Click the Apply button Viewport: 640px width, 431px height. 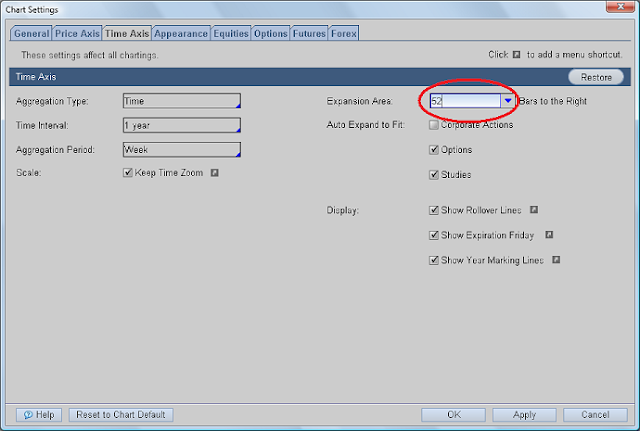pyautogui.click(x=524, y=415)
